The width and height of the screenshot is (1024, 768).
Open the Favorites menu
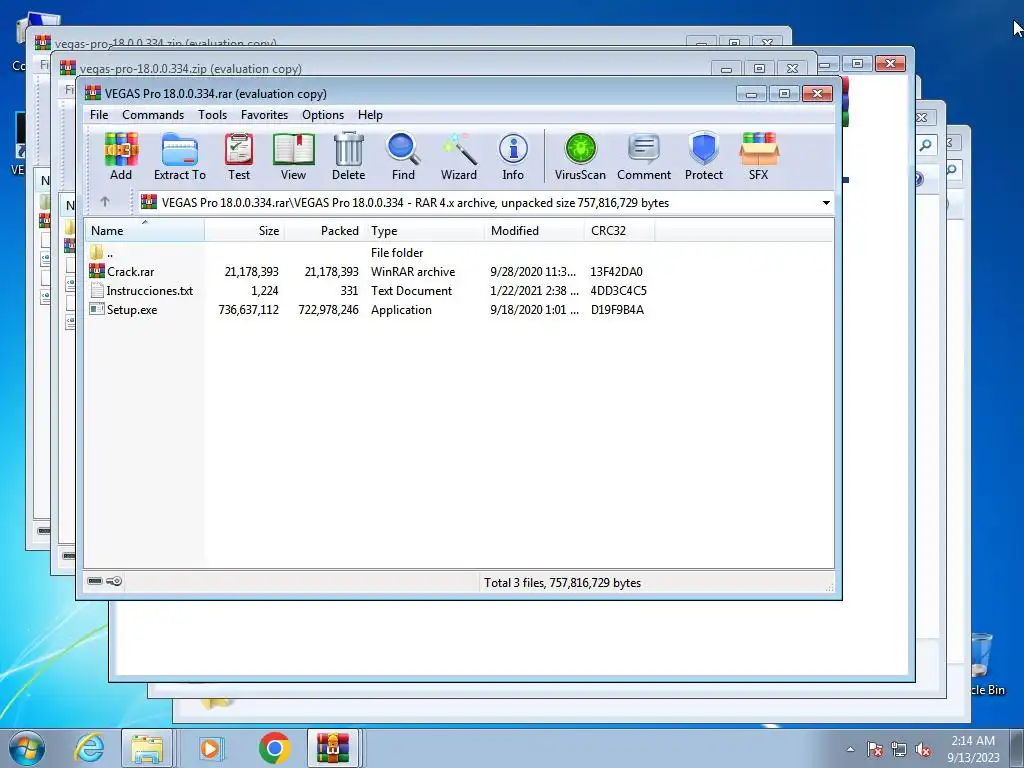(x=264, y=115)
